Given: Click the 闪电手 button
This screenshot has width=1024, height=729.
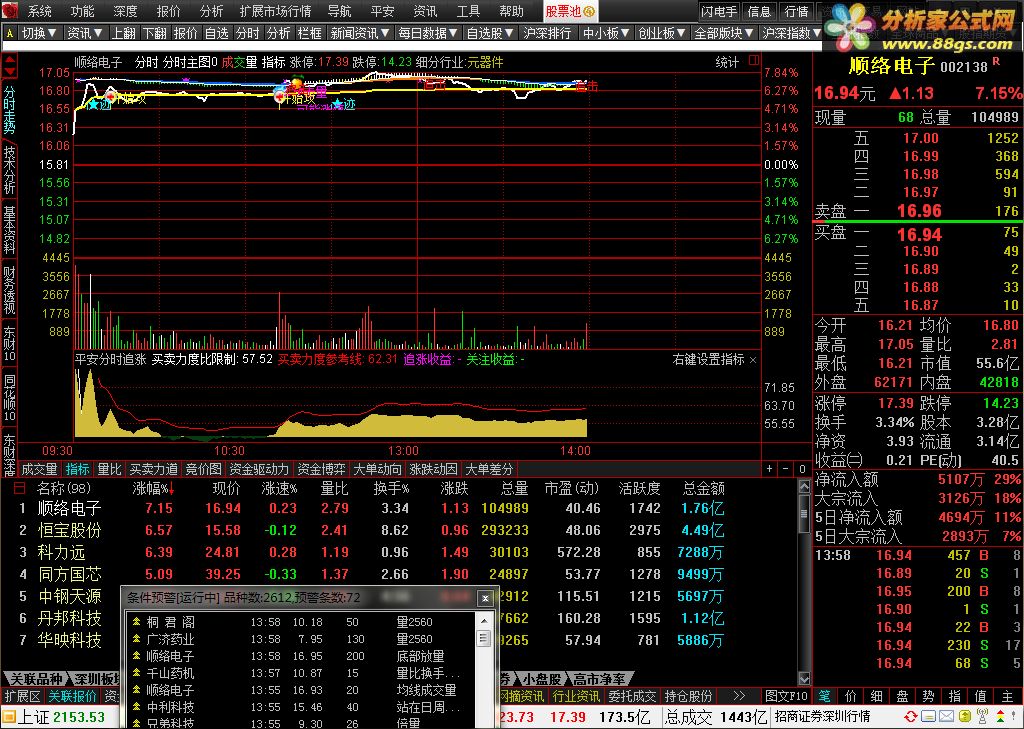Looking at the screenshot, I should tap(718, 11).
